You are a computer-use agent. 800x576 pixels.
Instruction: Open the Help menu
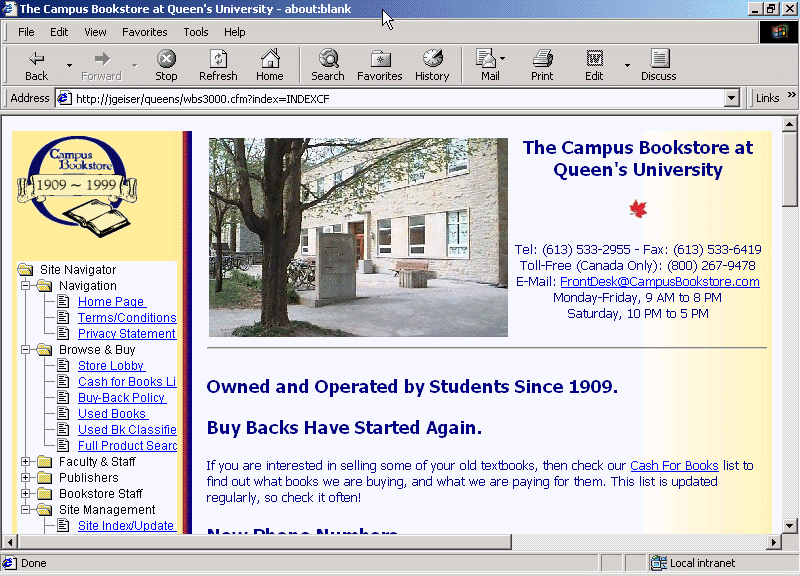pyautogui.click(x=235, y=32)
